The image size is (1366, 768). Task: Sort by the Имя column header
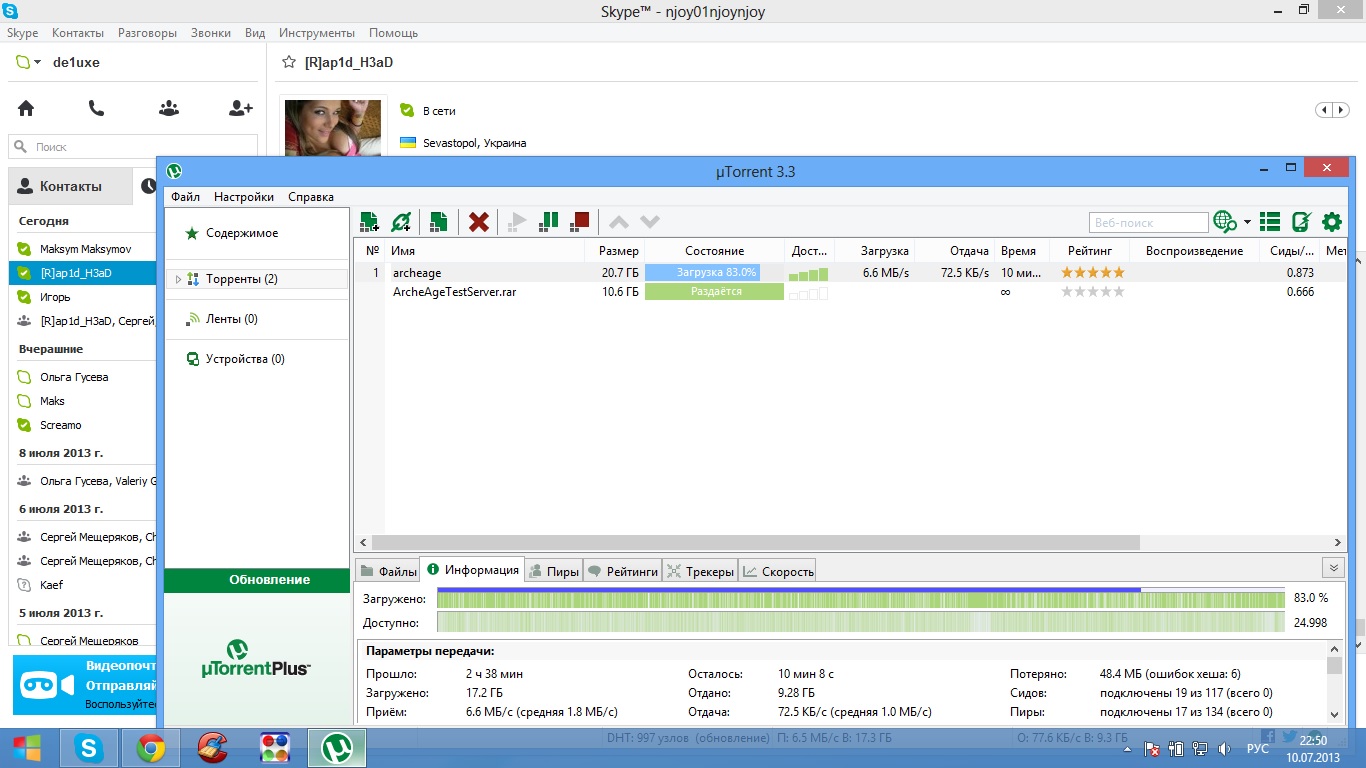pos(485,251)
